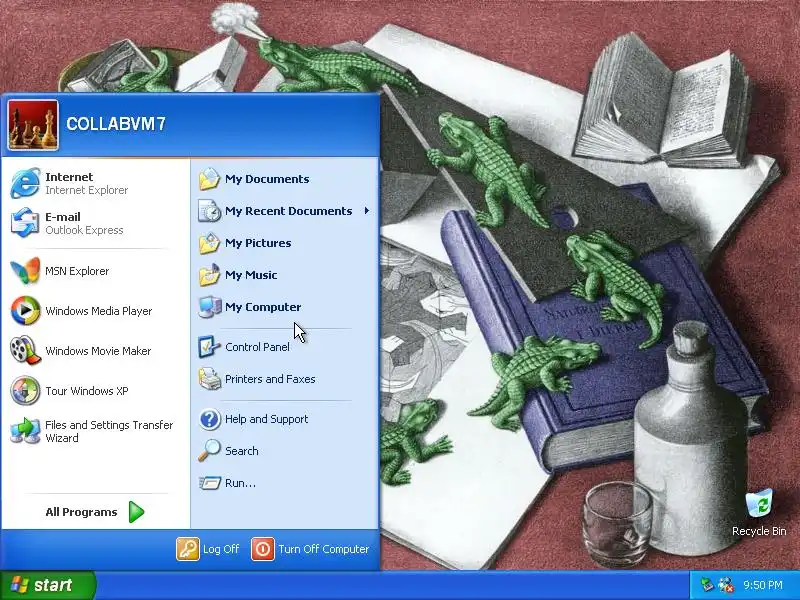Click the Search label text
800x600 pixels.
pos(242,451)
